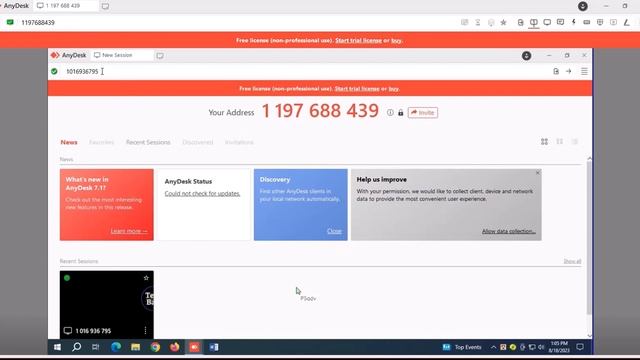Viewport: 640px width, 360px height.
Task: Open the inner AnyDesk profile avatar icon
Action: coord(527,56)
